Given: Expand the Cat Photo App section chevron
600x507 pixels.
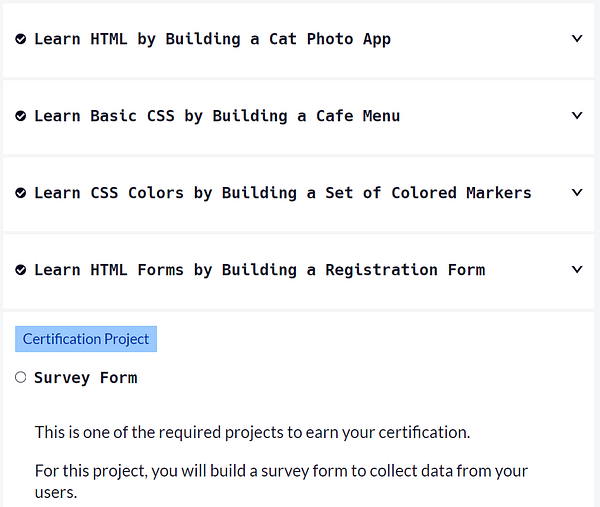Looking at the screenshot, I should pyautogui.click(x=577, y=39).
